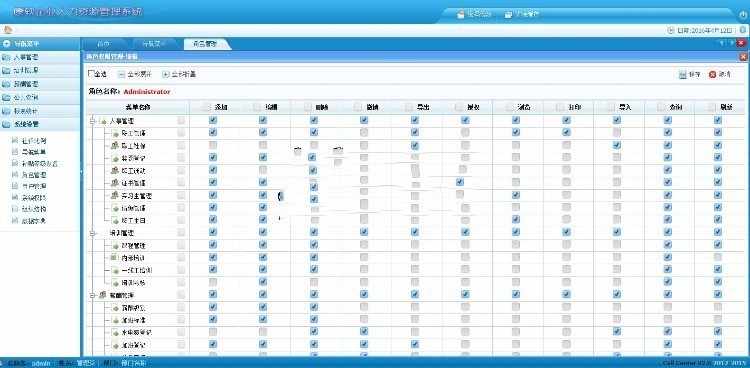Click the clock icon next to the date
Screen dimensions: 750x368
click(671, 30)
